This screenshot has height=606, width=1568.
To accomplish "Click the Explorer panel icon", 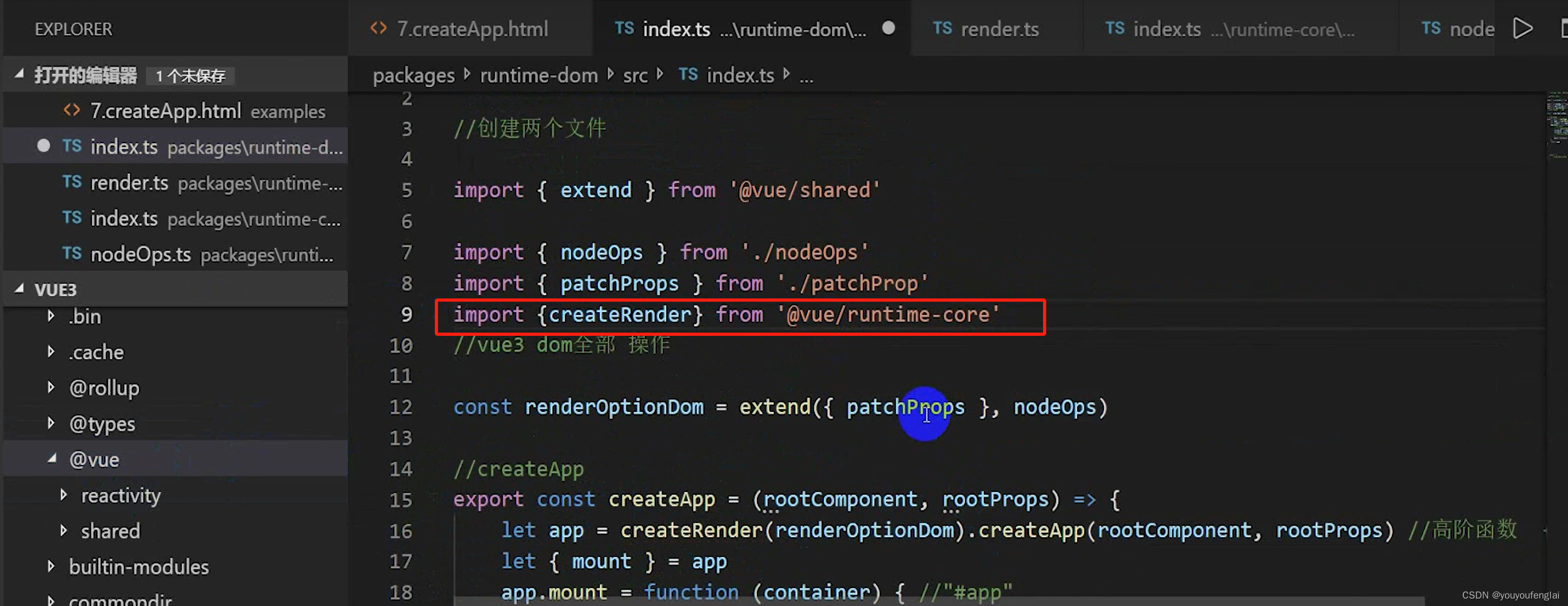I will coord(75,28).
